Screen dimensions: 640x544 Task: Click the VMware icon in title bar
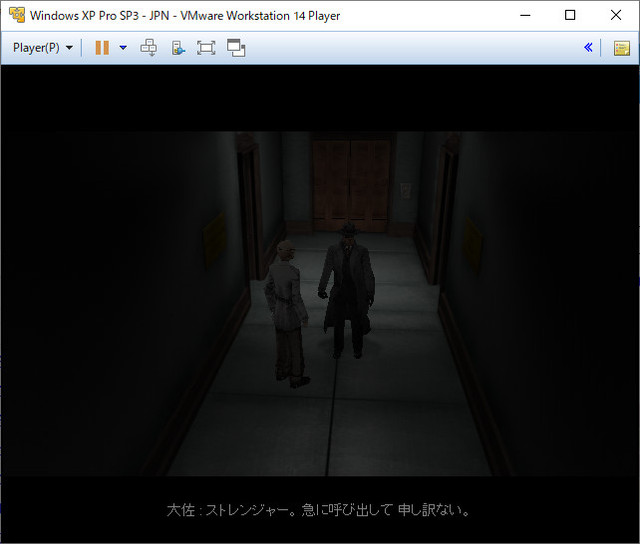point(17,15)
